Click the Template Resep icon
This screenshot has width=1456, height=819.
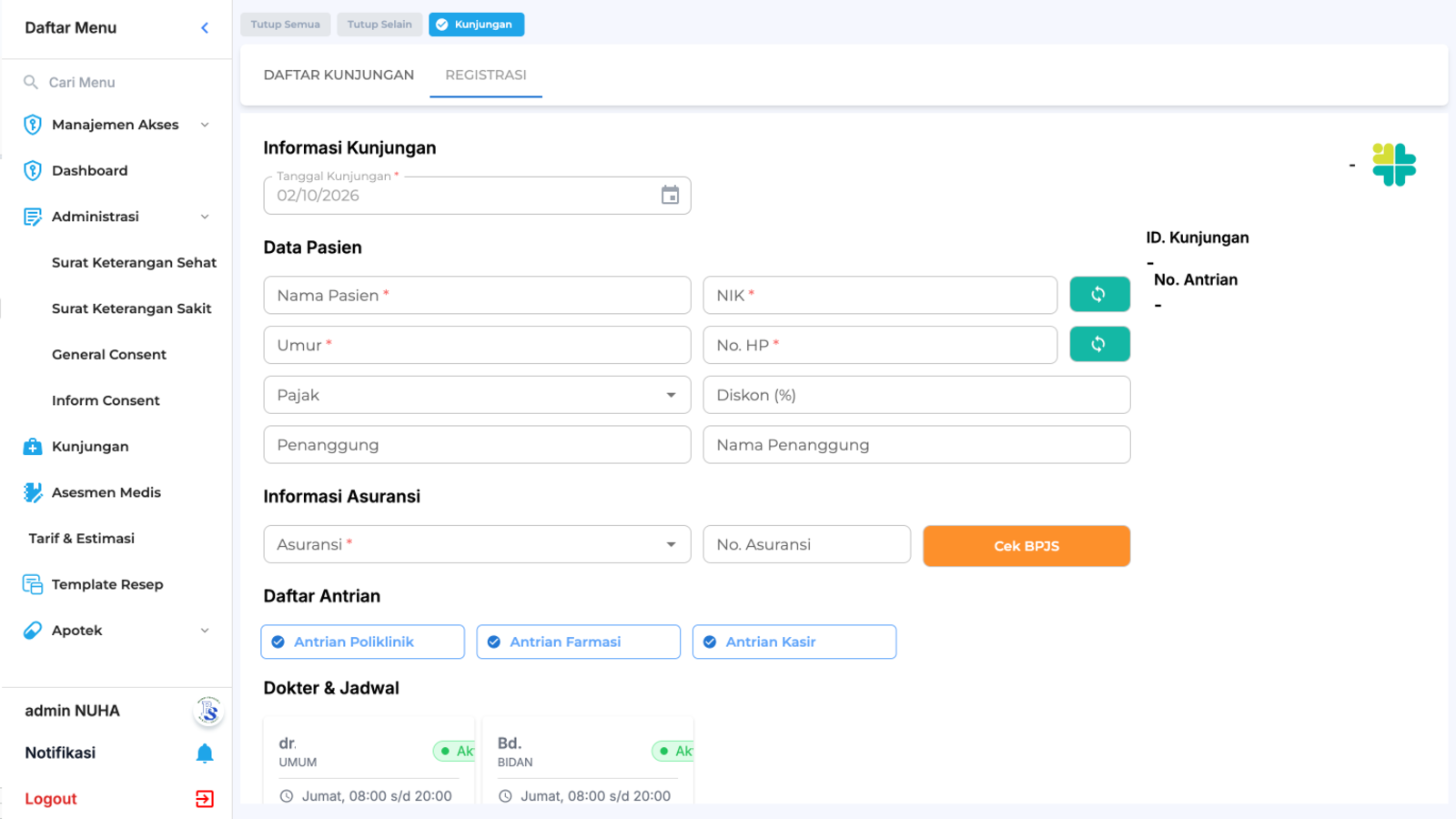(x=33, y=584)
